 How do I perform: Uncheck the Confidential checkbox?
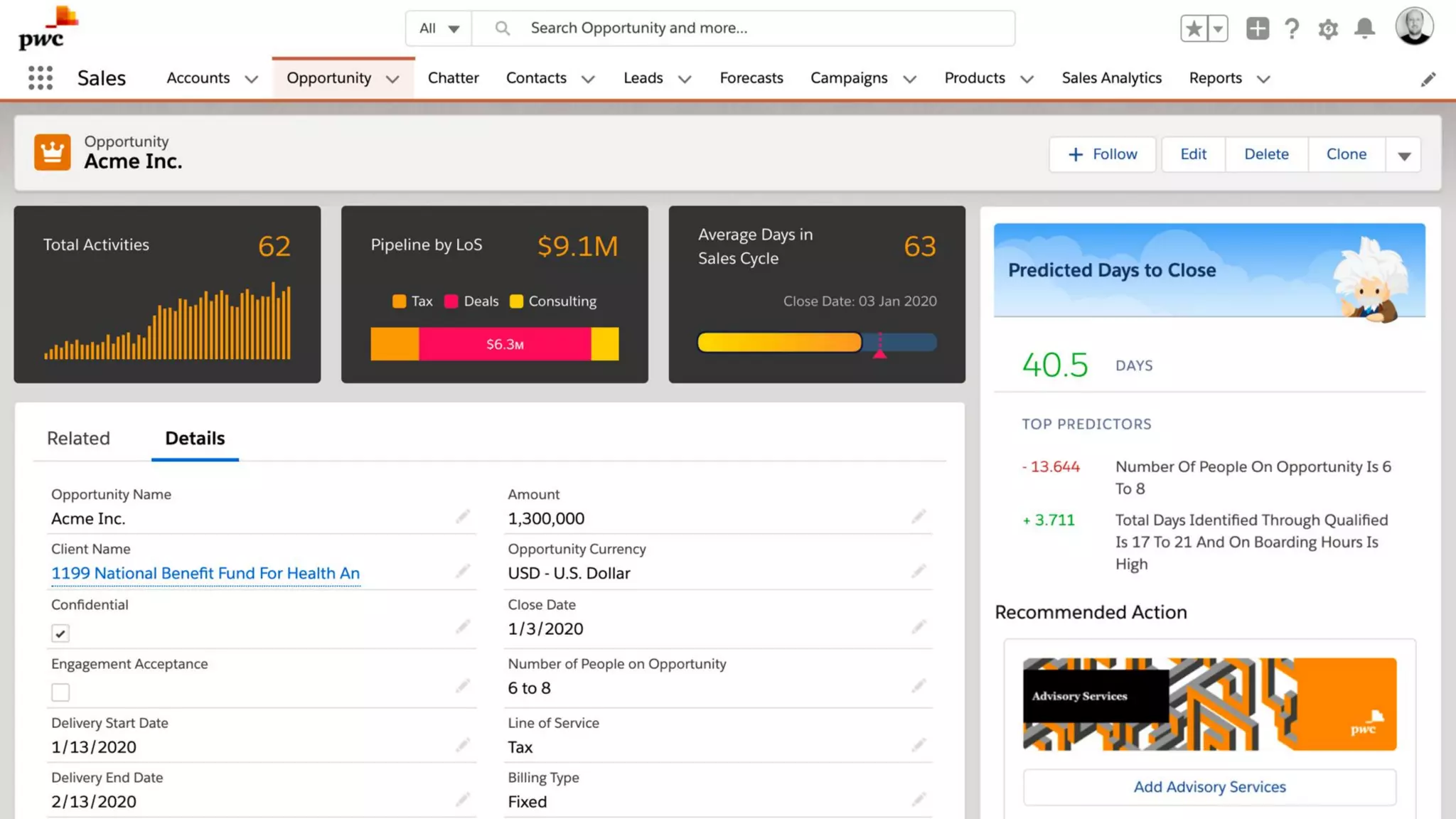point(60,633)
